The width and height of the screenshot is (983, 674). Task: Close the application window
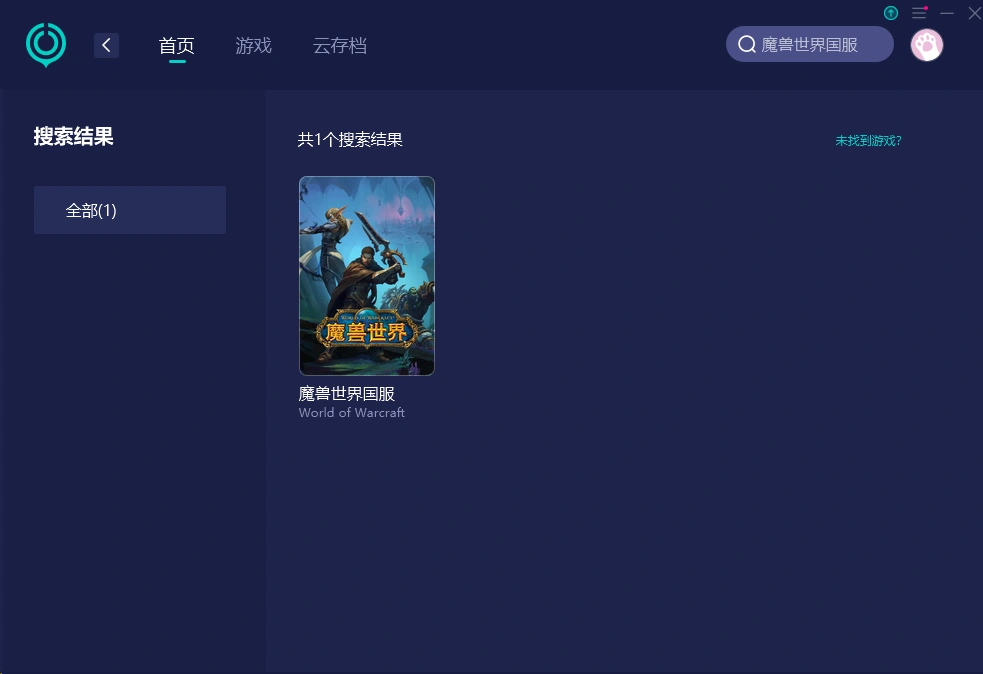975,13
